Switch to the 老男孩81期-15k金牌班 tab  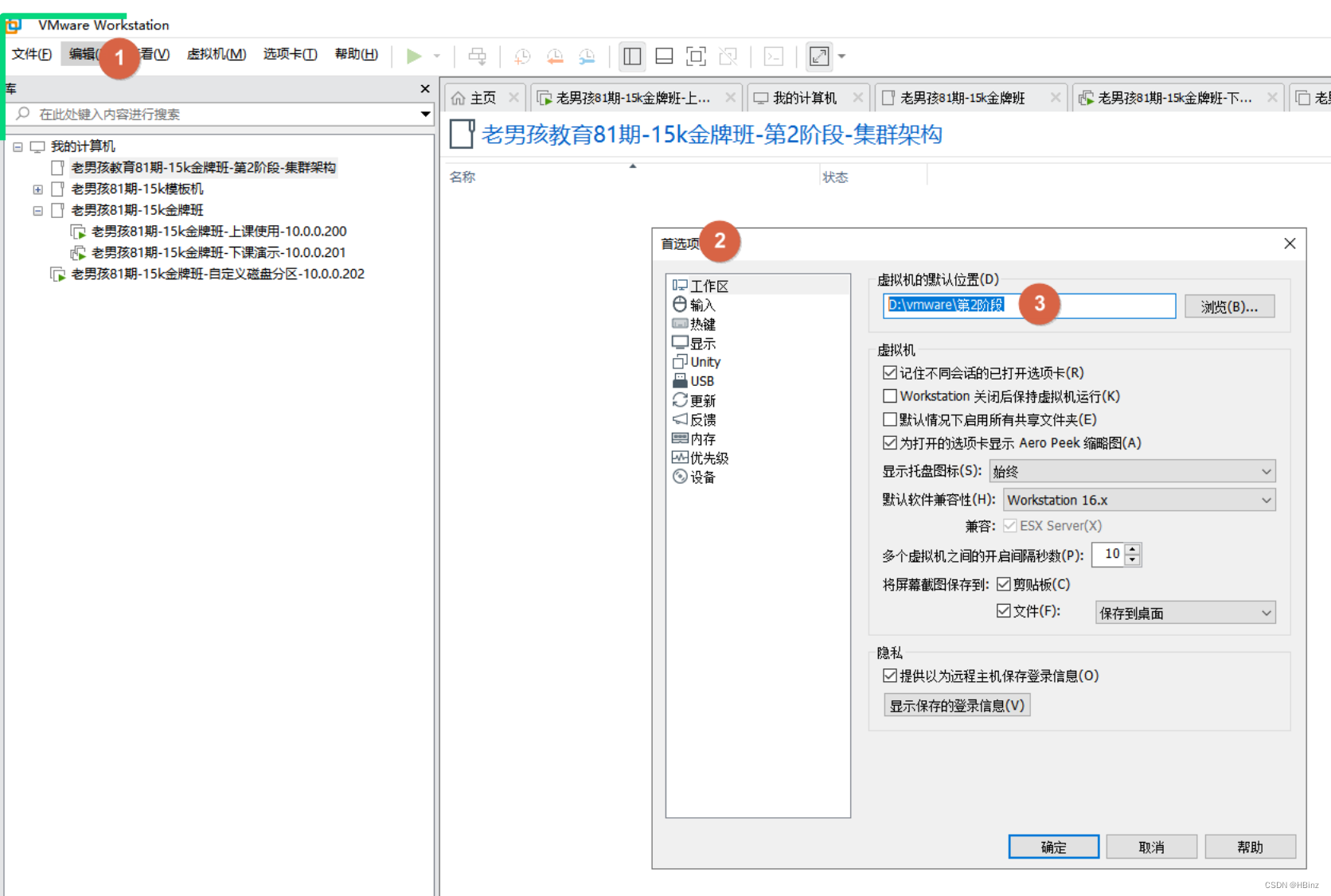[963, 98]
